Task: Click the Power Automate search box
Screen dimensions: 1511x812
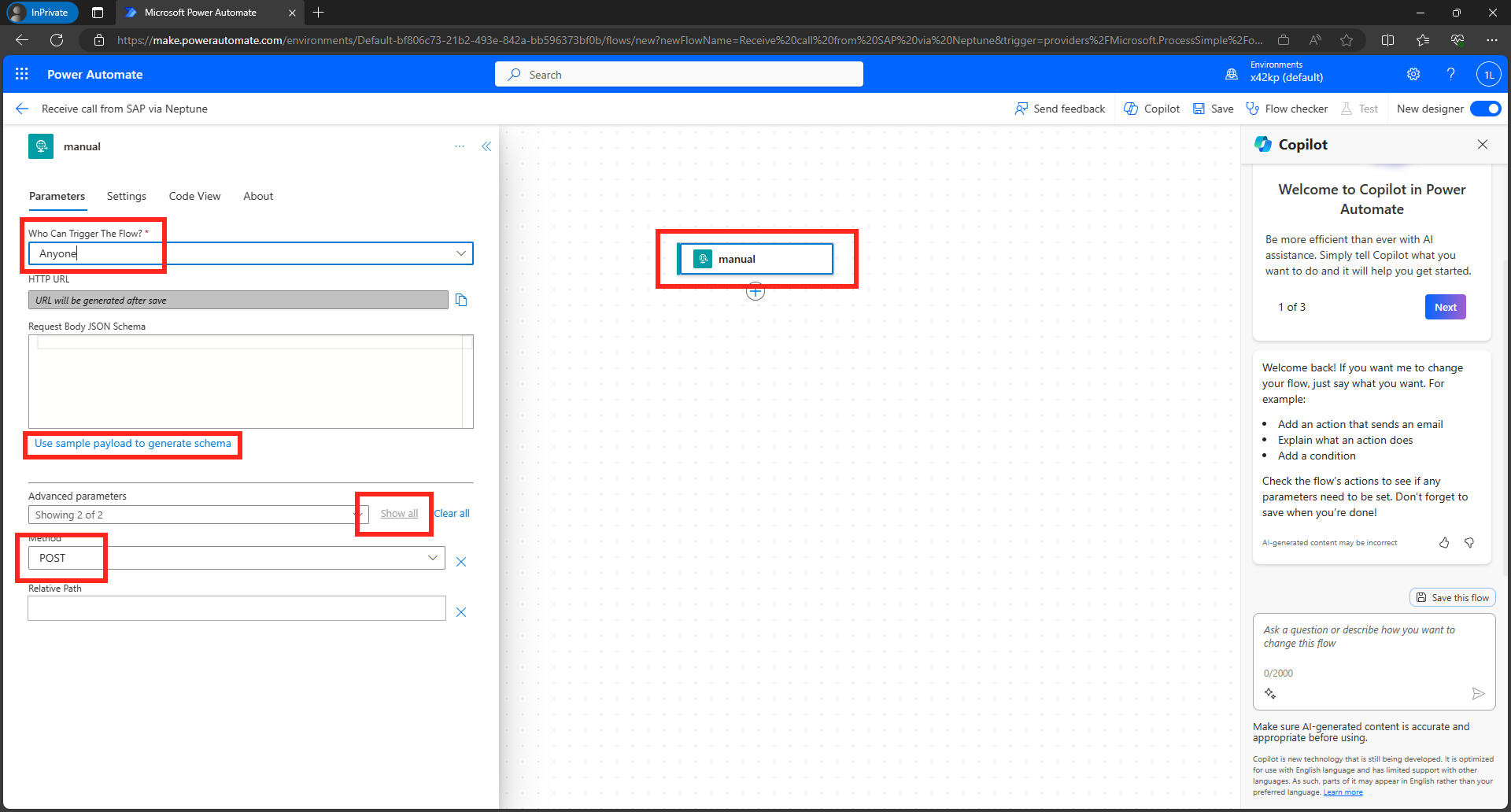Action: coord(679,74)
